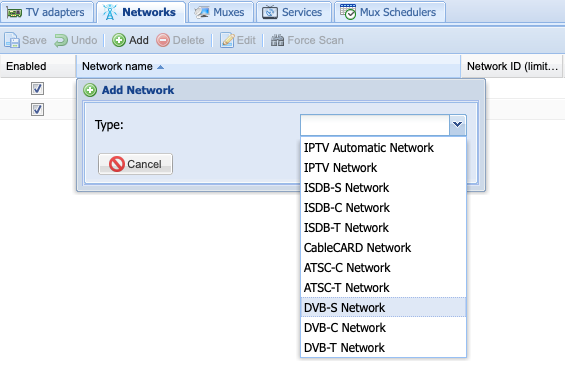This screenshot has width=565, height=376.
Task: Click the Muxes tab icon
Action: [202, 13]
